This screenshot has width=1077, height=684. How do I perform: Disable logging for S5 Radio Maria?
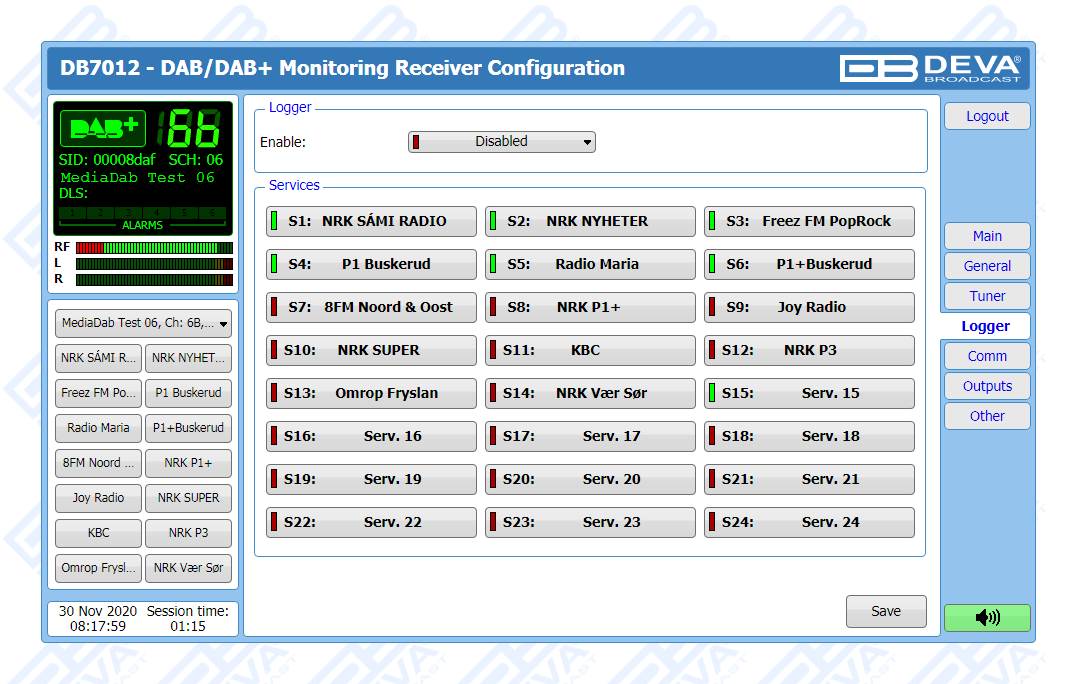coord(590,265)
